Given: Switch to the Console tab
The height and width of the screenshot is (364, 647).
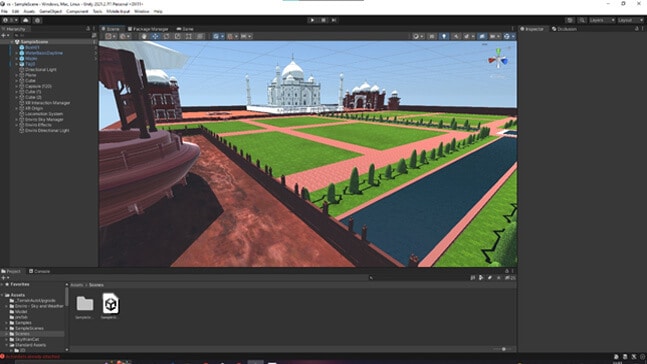Looking at the screenshot, I should point(40,271).
